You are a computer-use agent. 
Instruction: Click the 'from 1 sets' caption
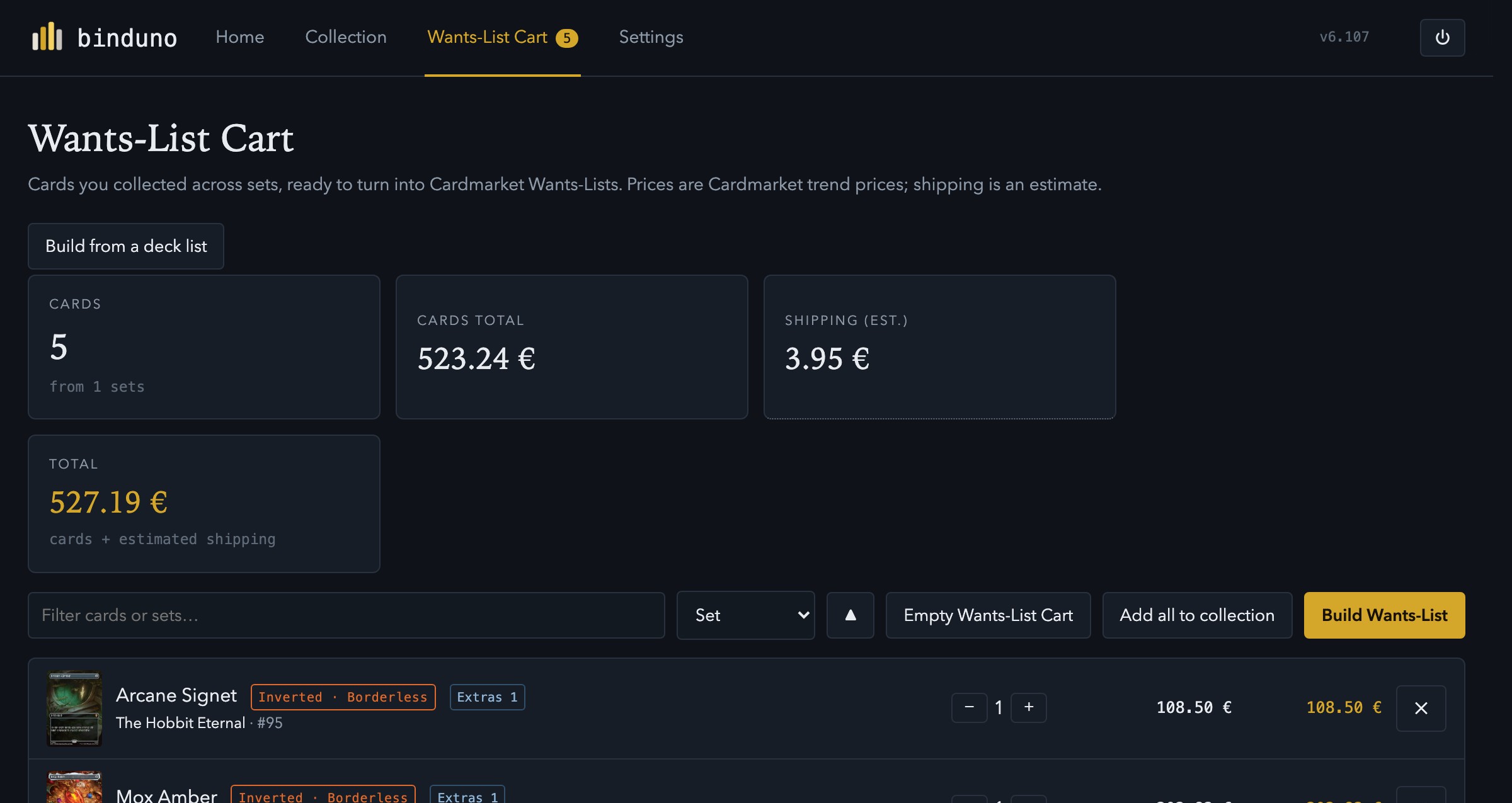97,387
